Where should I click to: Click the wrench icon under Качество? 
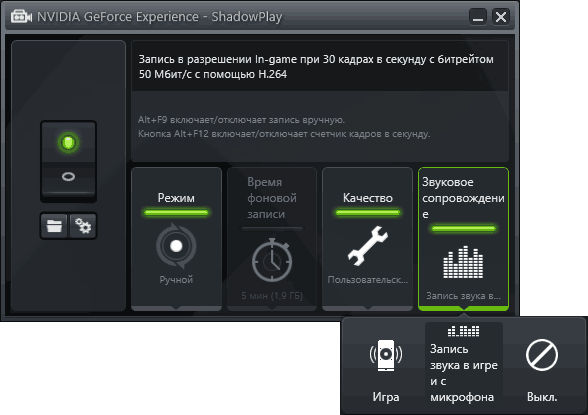368,246
